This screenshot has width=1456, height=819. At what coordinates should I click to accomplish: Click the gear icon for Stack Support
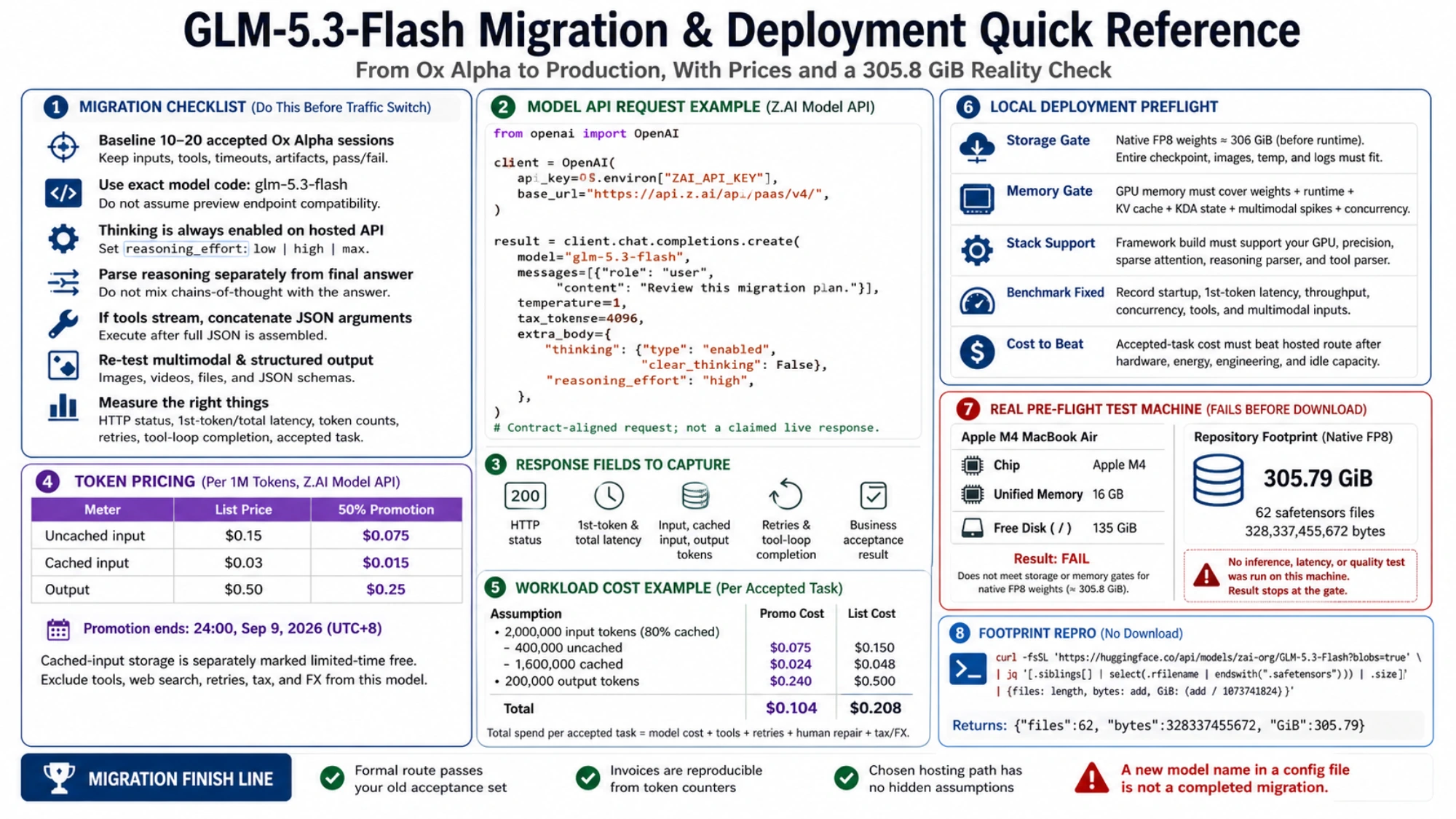(977, 250)
